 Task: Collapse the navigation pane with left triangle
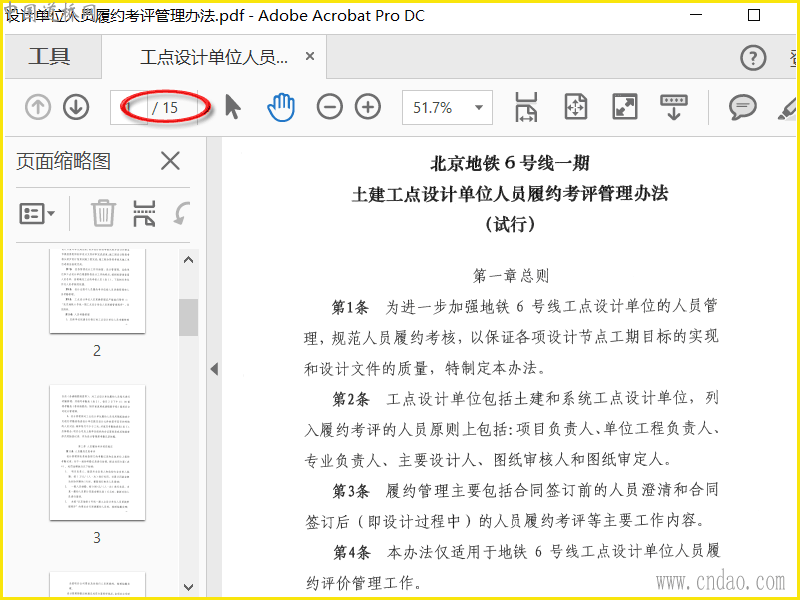[x=214, y=368]
